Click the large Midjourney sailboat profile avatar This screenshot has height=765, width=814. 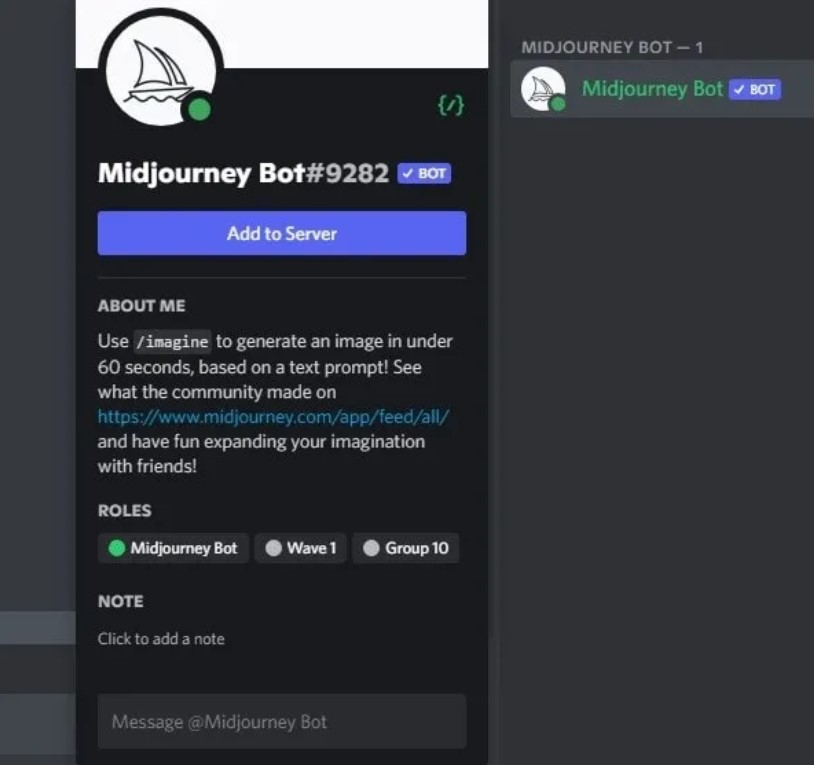161,68
